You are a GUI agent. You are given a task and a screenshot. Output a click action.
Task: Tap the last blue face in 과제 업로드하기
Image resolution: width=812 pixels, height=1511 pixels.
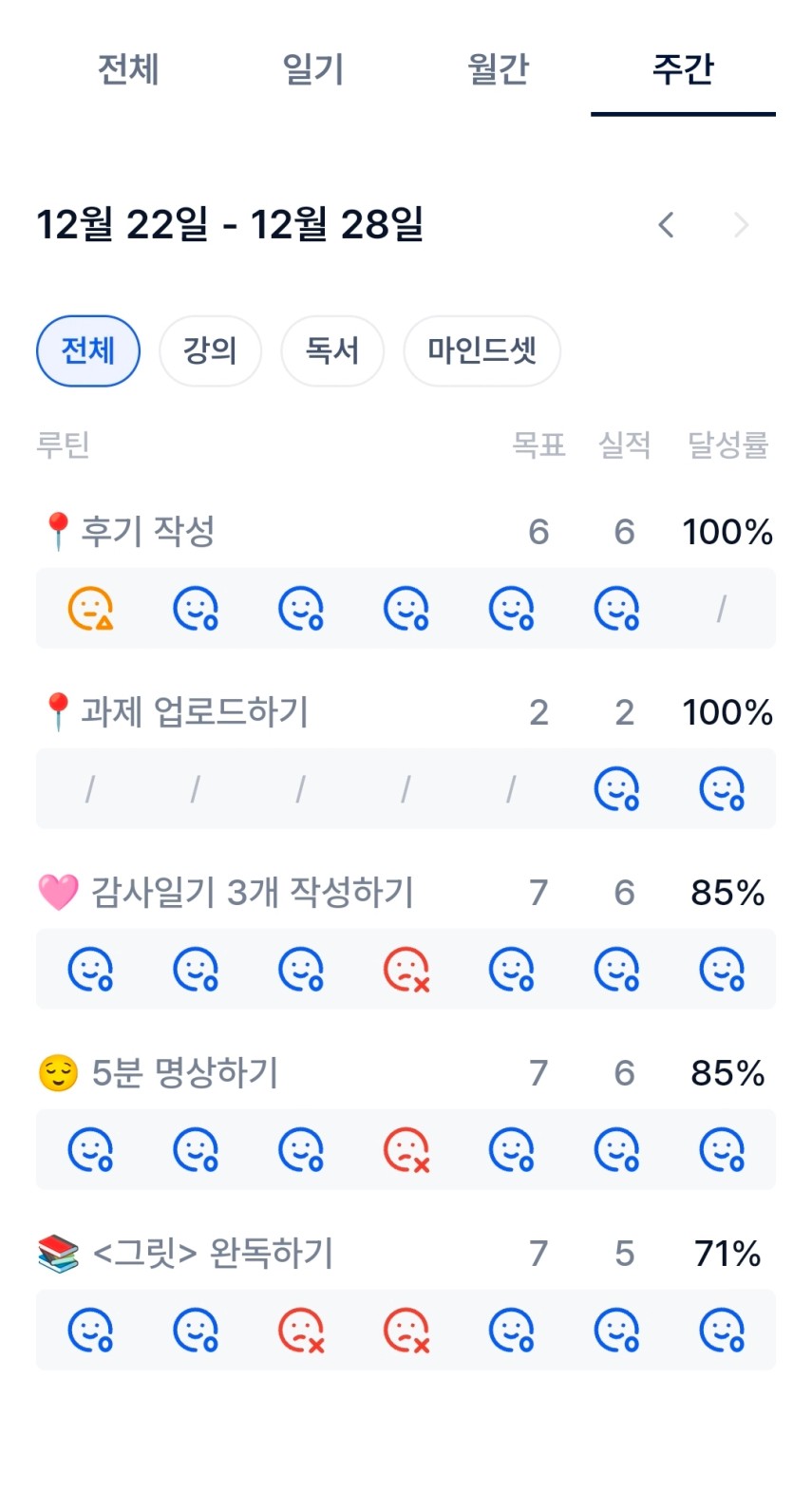(722, 789)
